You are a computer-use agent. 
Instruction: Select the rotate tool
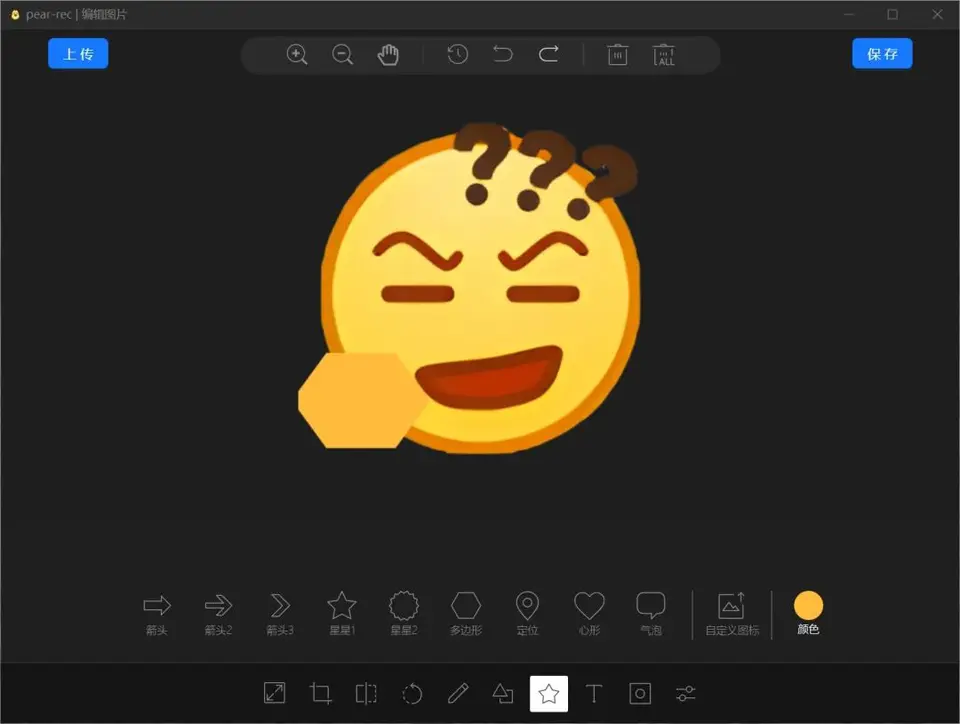[412, 693]
